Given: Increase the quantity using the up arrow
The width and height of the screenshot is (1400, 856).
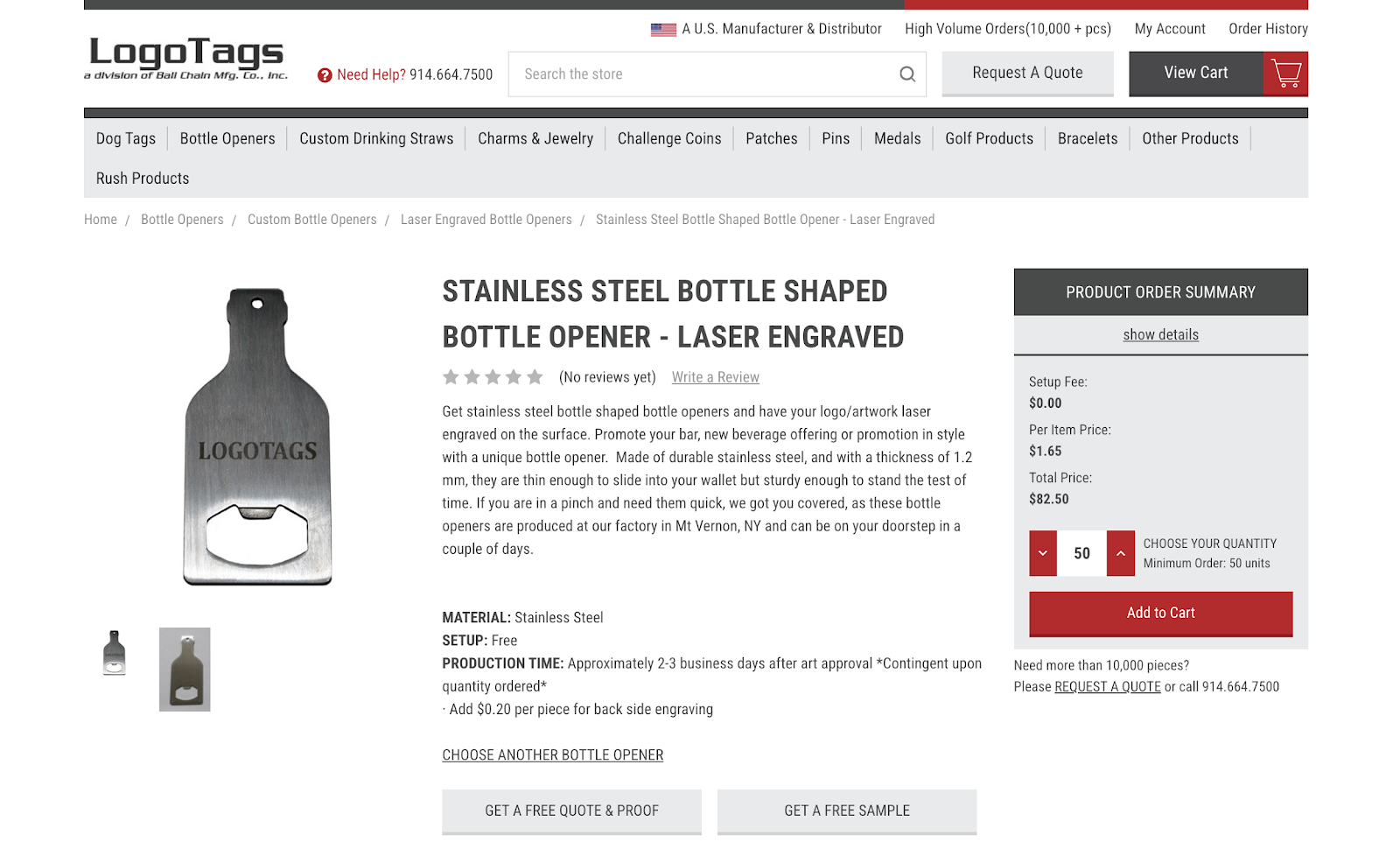Looking at the screenshot, I should [1120, 553].
